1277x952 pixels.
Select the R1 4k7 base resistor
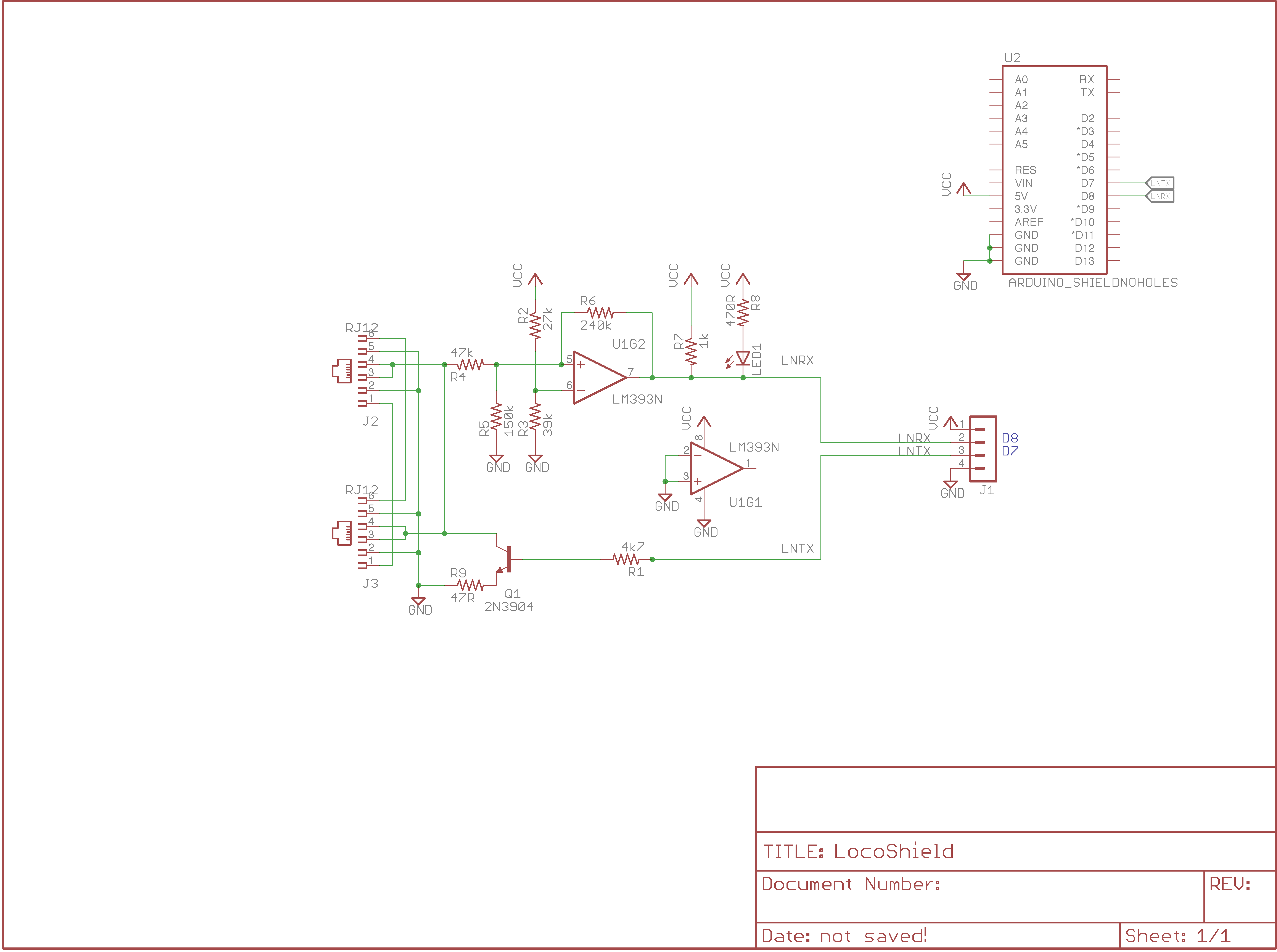pyautogui.click(x=626, y=559)
